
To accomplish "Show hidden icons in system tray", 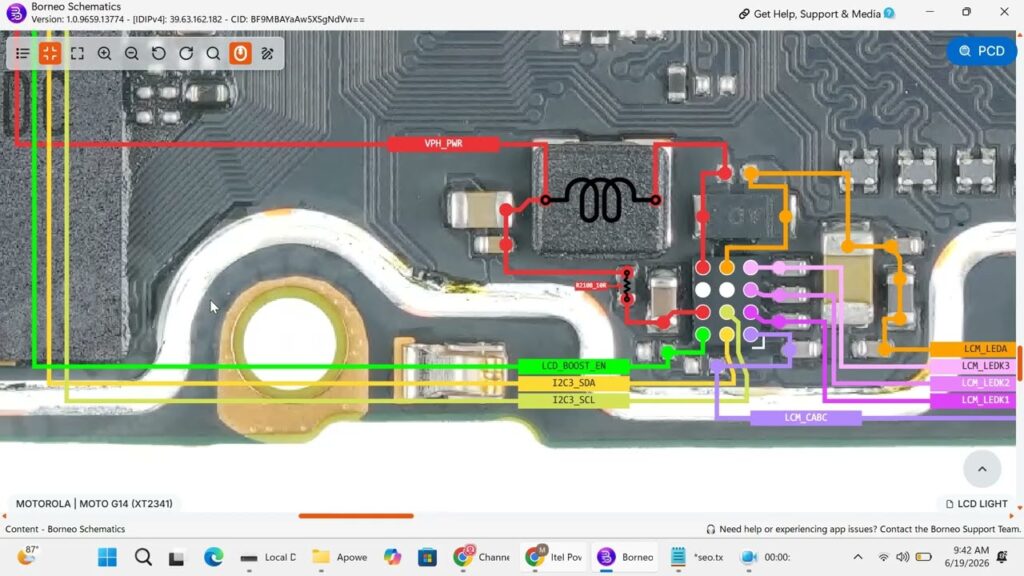I will 858,557.
